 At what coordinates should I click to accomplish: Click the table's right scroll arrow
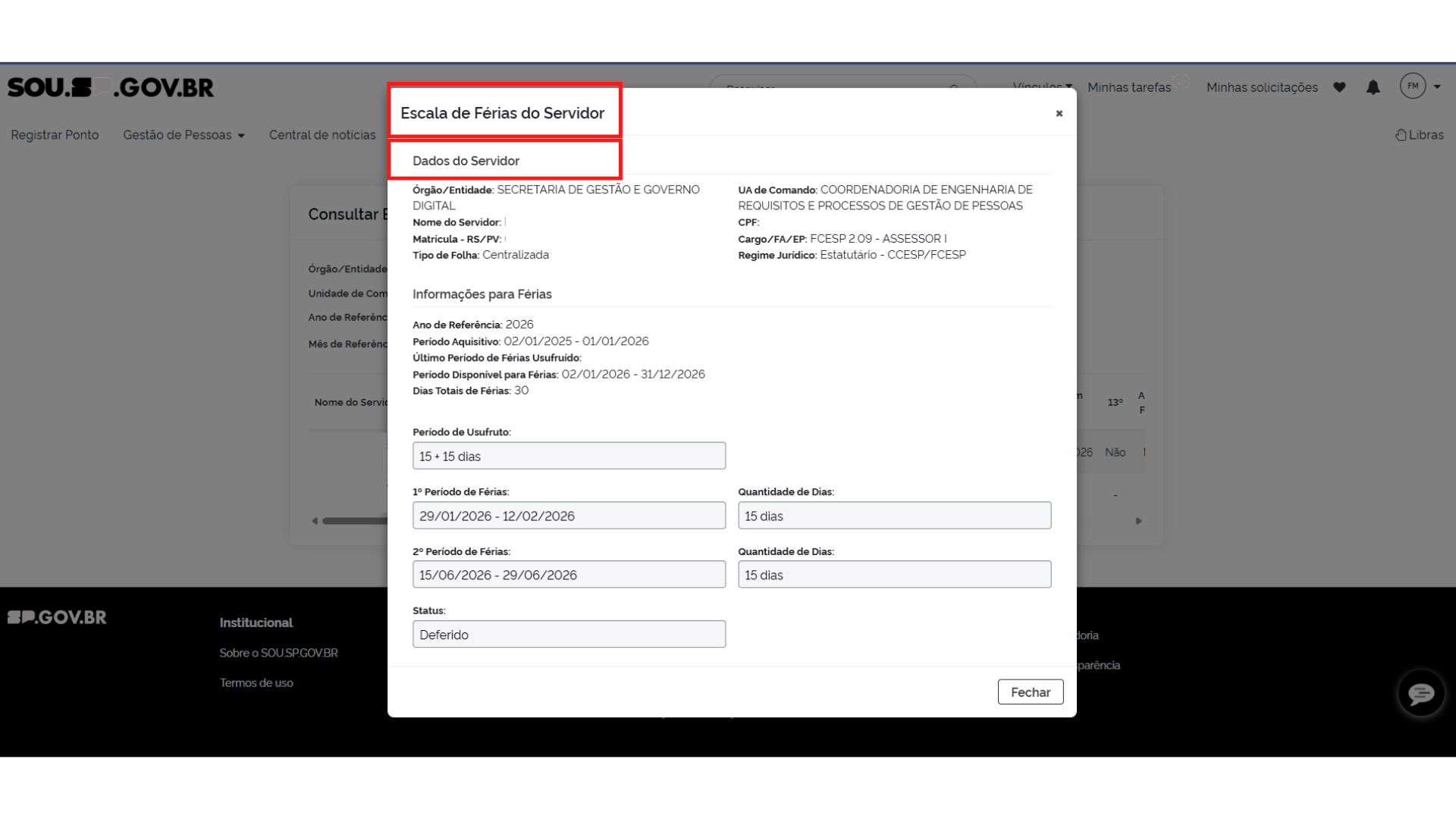pos(1138,521)
